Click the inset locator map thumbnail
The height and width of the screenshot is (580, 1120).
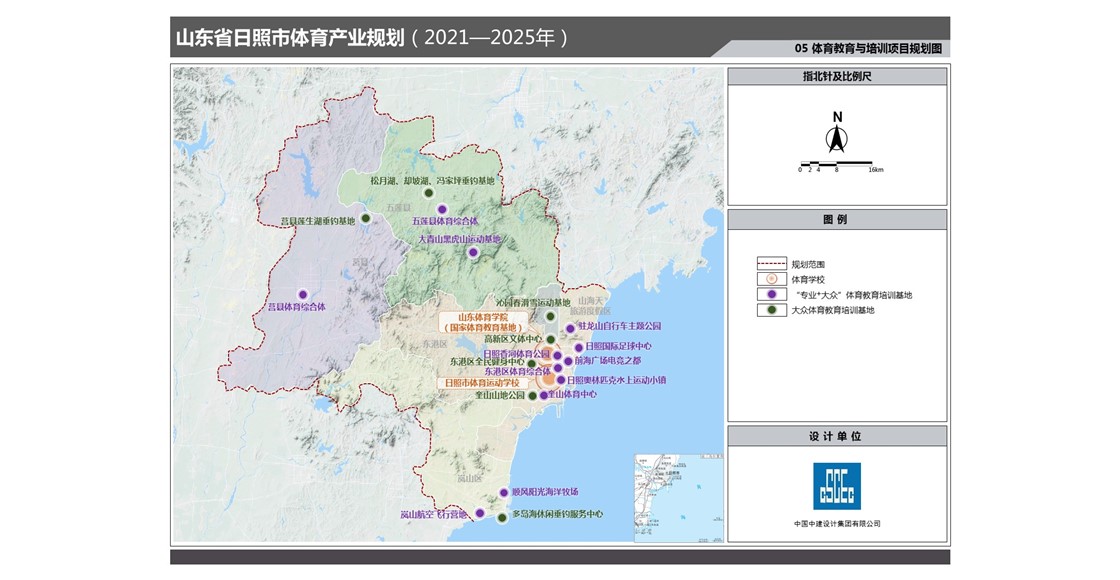(x=676, y=486)
